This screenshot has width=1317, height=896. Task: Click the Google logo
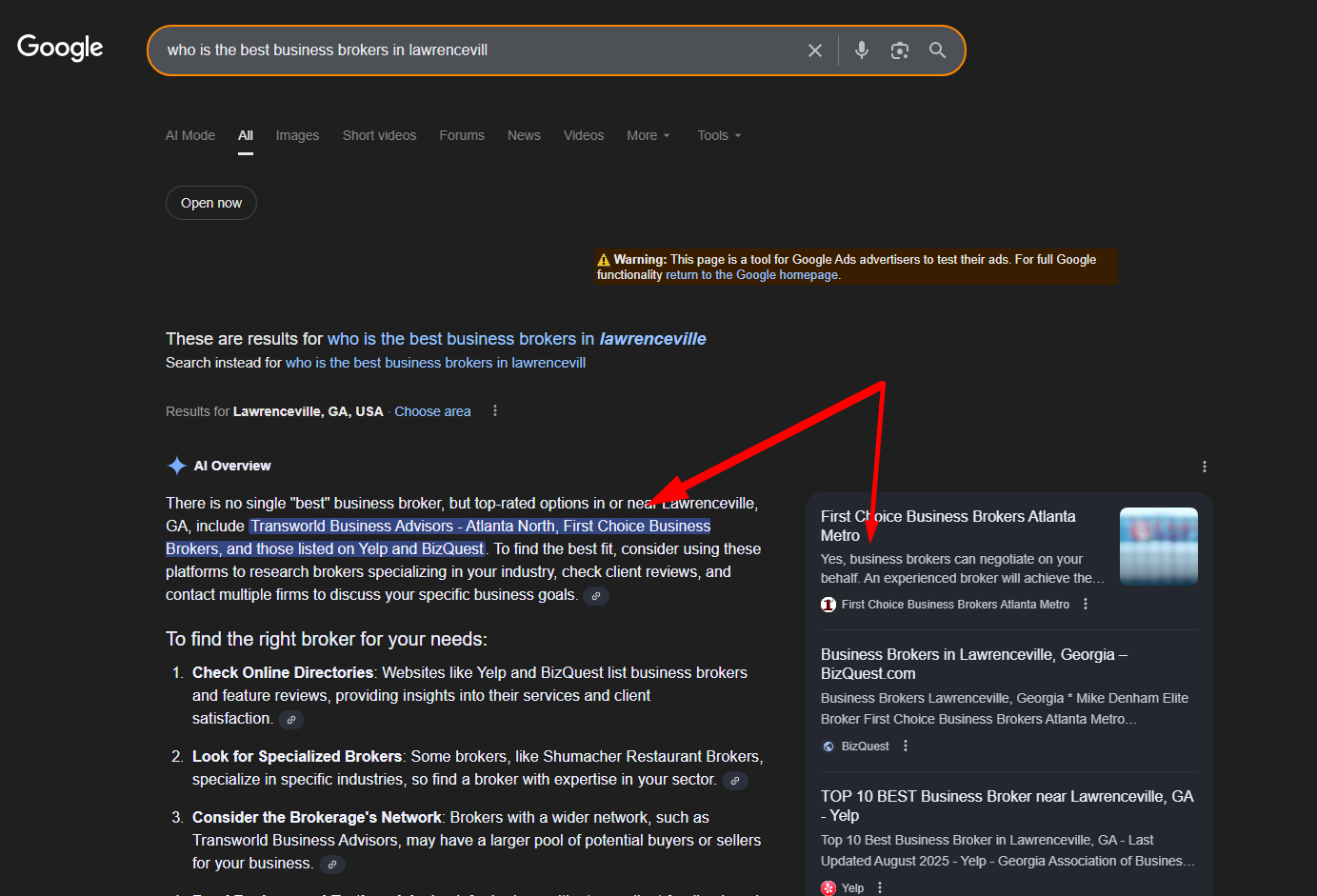60,48
